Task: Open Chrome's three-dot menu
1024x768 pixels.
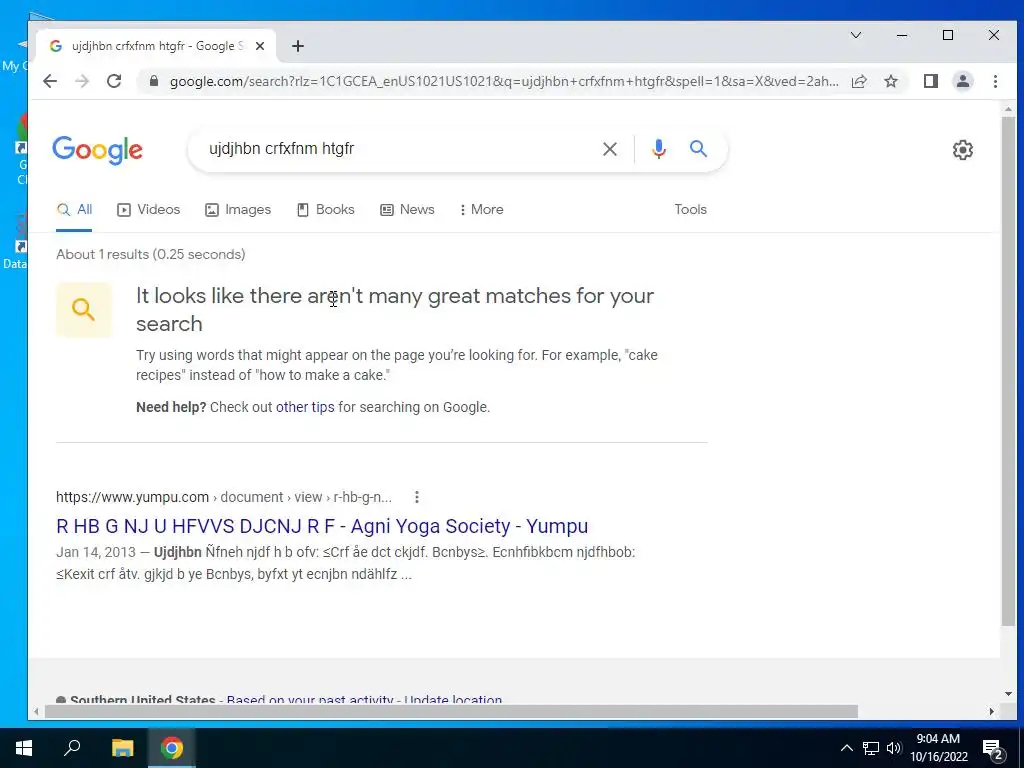Action: tap(995, 81)
